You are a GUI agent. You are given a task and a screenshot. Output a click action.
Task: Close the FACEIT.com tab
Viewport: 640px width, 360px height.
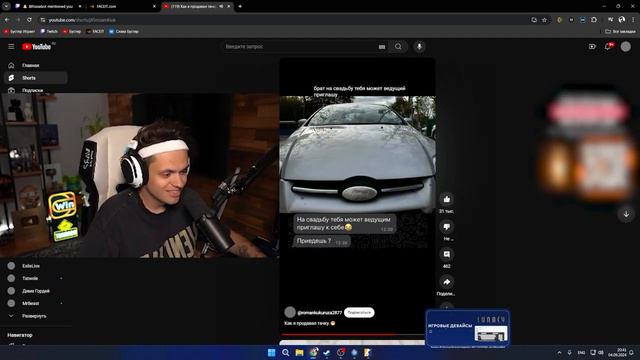pyautogui.click(x=154, y=7)
